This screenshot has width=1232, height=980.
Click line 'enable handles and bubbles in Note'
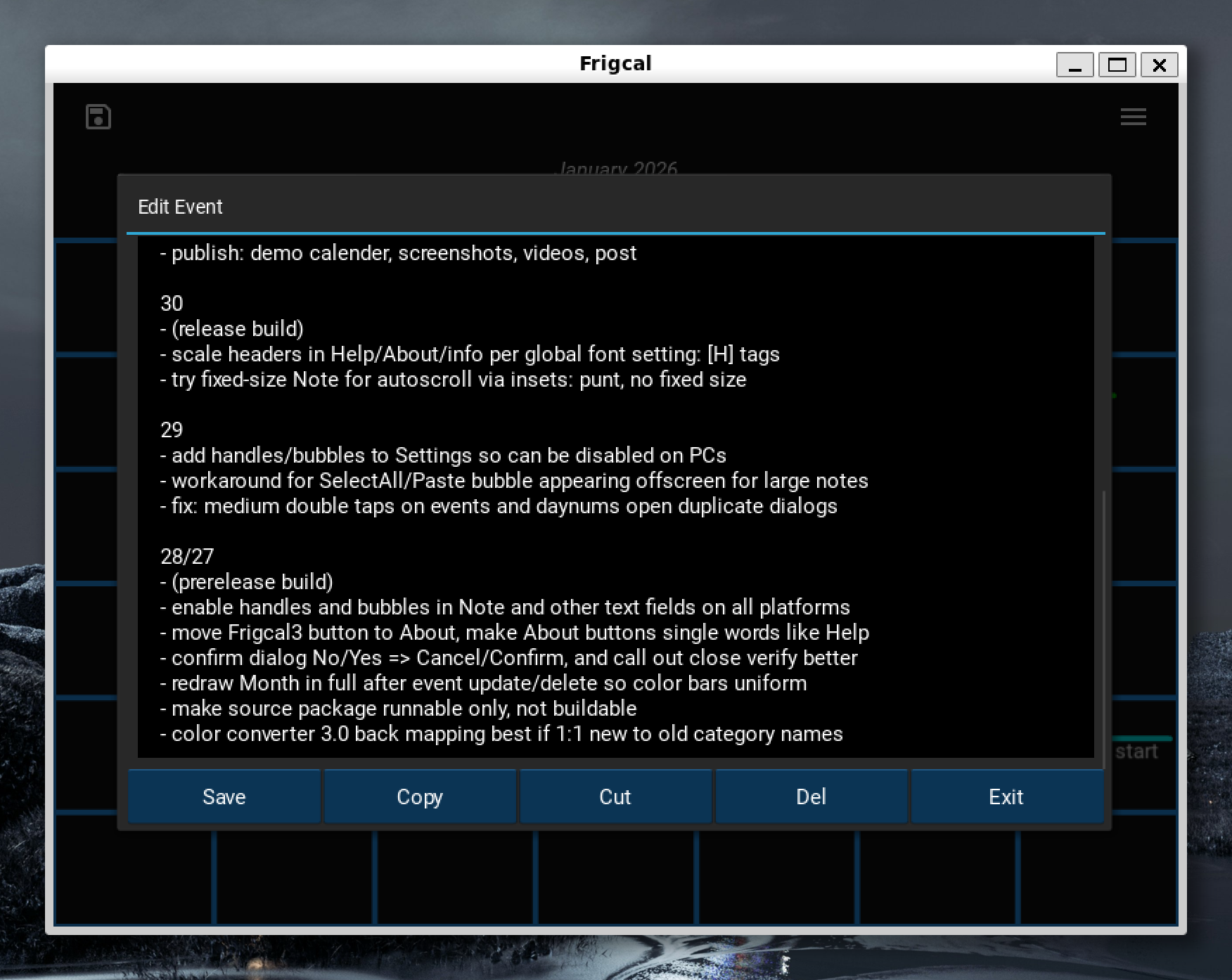pos(505,607)
